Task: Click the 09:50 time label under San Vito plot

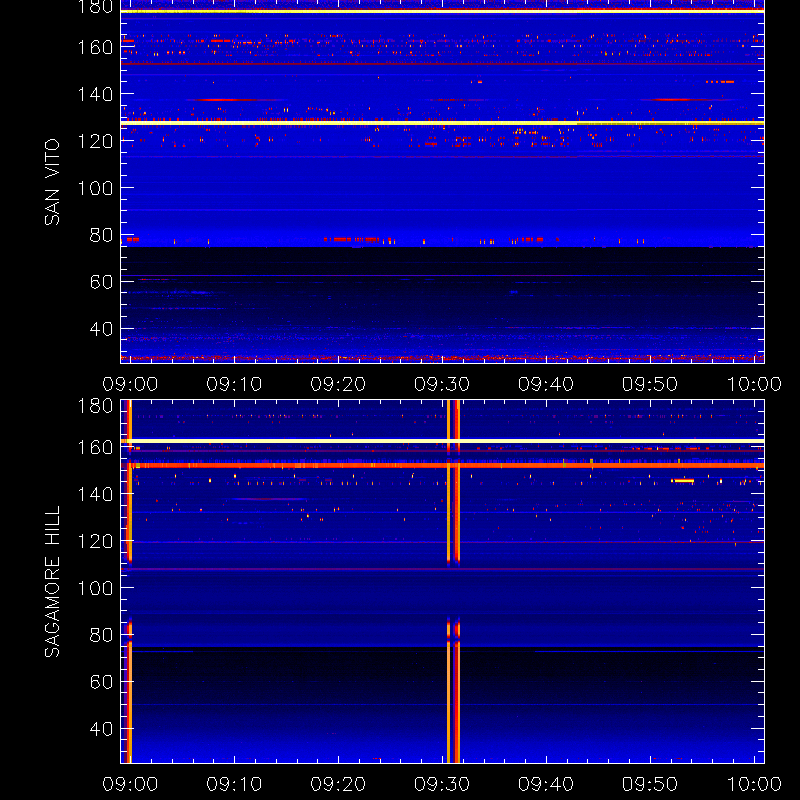Action: tap(649, 384)
